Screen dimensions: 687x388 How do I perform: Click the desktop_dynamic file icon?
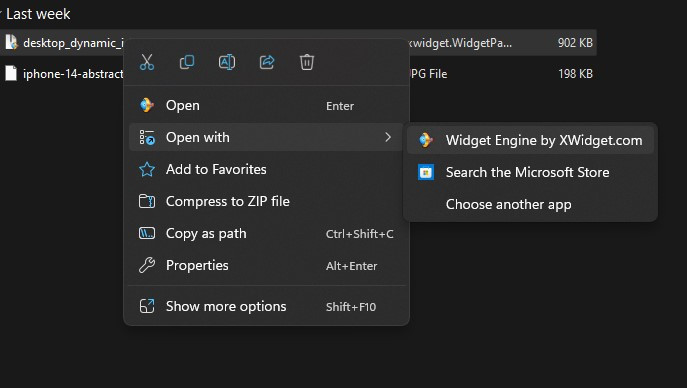coord(11,42)
